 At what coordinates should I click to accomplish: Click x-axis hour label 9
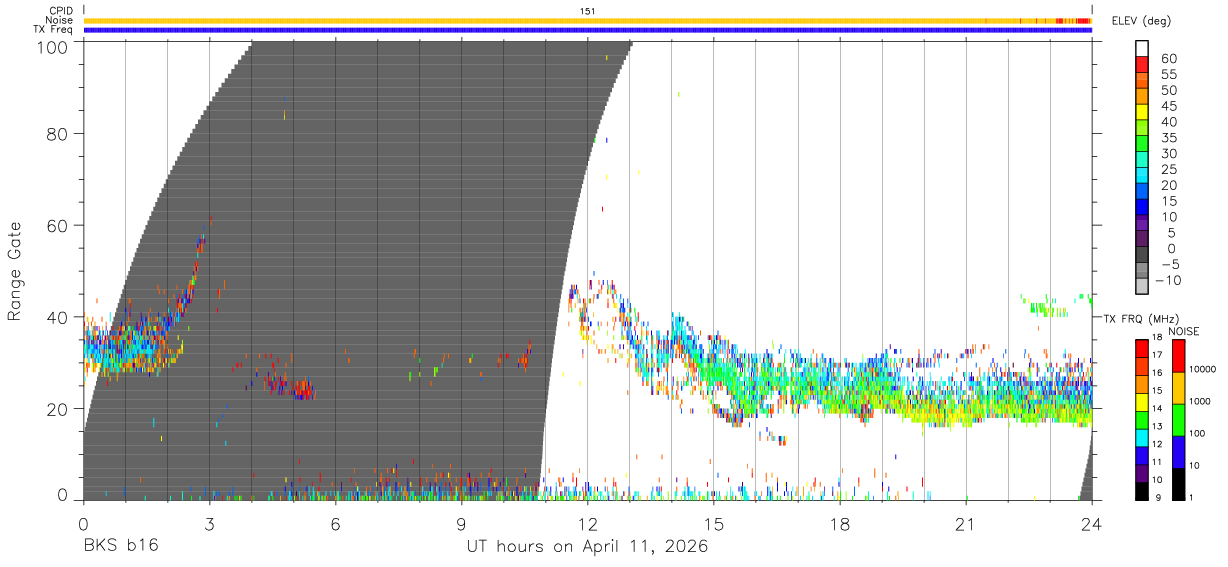click(461, 523)
